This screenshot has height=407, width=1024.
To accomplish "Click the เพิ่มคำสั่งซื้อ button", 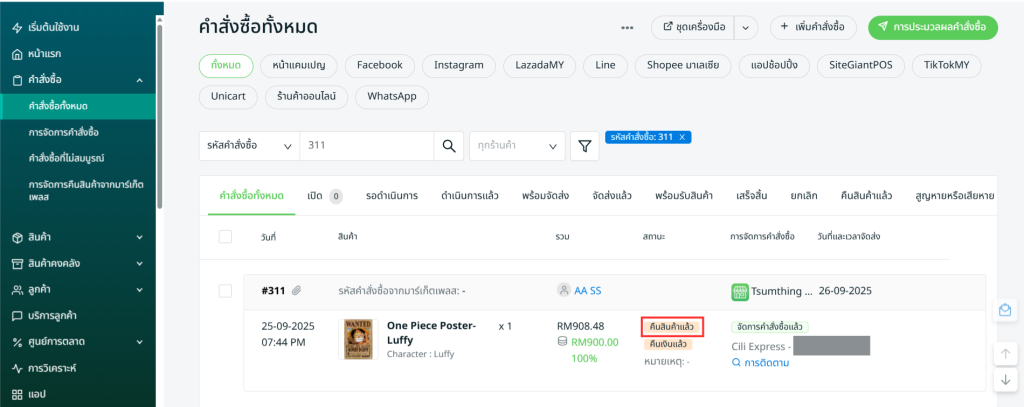I will coord(813,27).
